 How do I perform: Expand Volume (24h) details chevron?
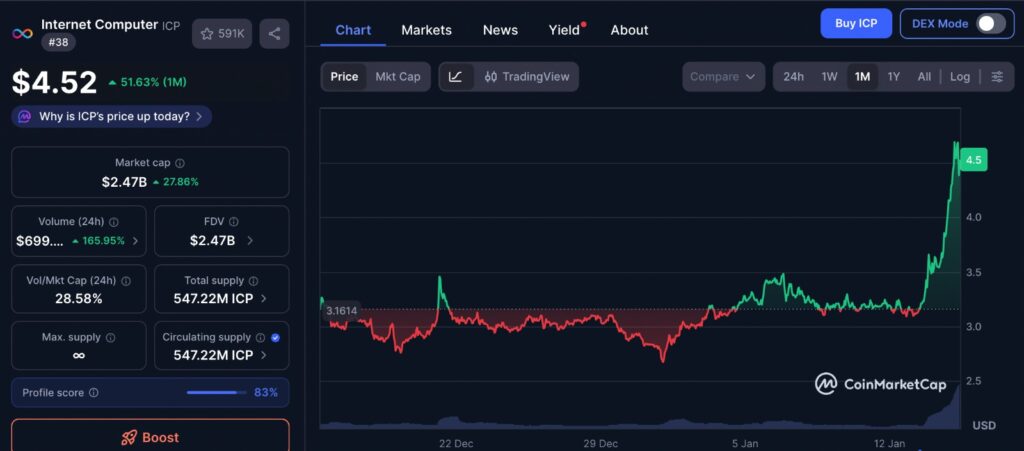pyautogui.click(x=135, y=241)
